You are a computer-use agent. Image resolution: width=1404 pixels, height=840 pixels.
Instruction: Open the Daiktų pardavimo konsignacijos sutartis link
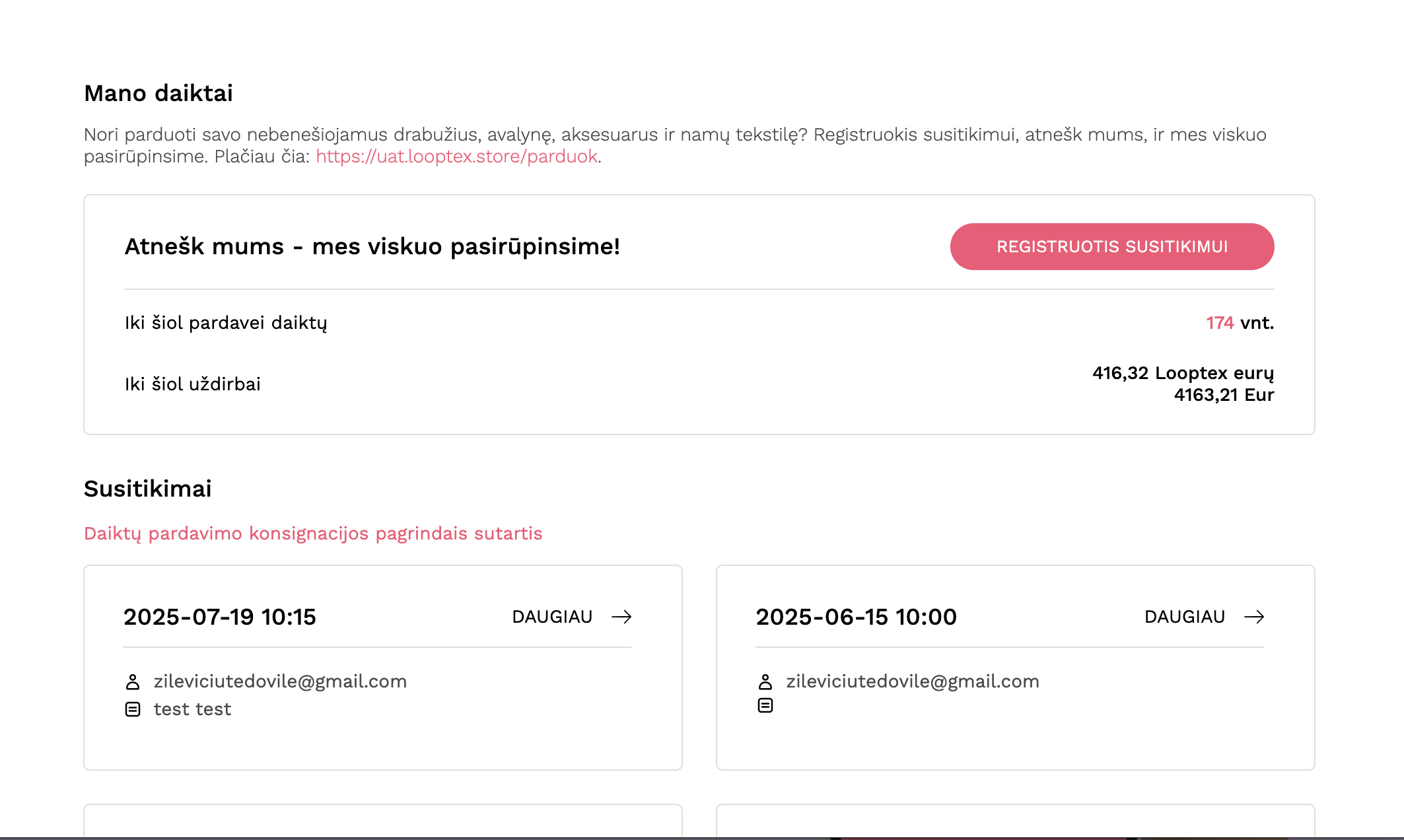click(x=313, y=534)
